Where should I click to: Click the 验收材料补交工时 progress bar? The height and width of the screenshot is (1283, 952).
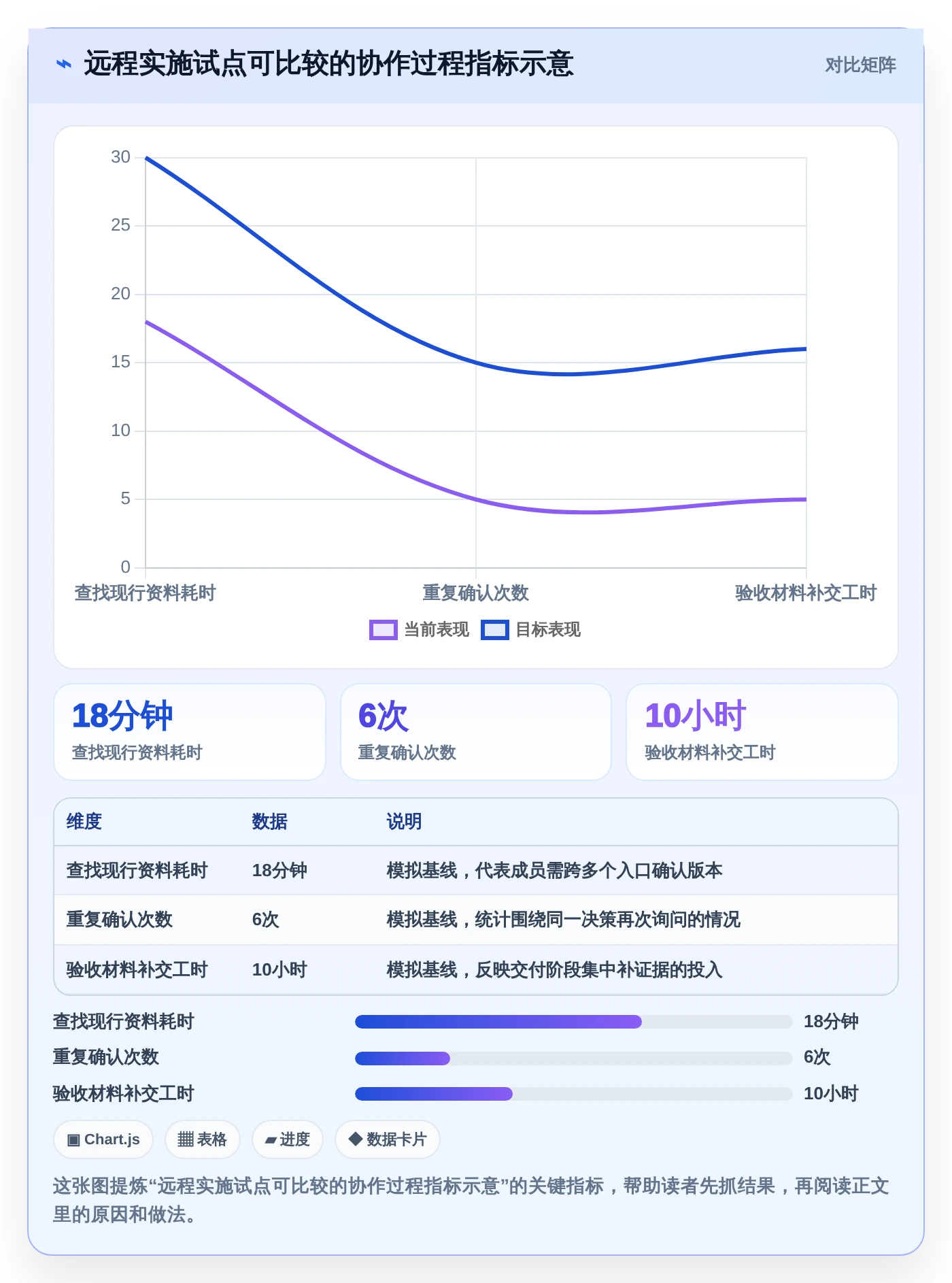tap(573, 1094)
